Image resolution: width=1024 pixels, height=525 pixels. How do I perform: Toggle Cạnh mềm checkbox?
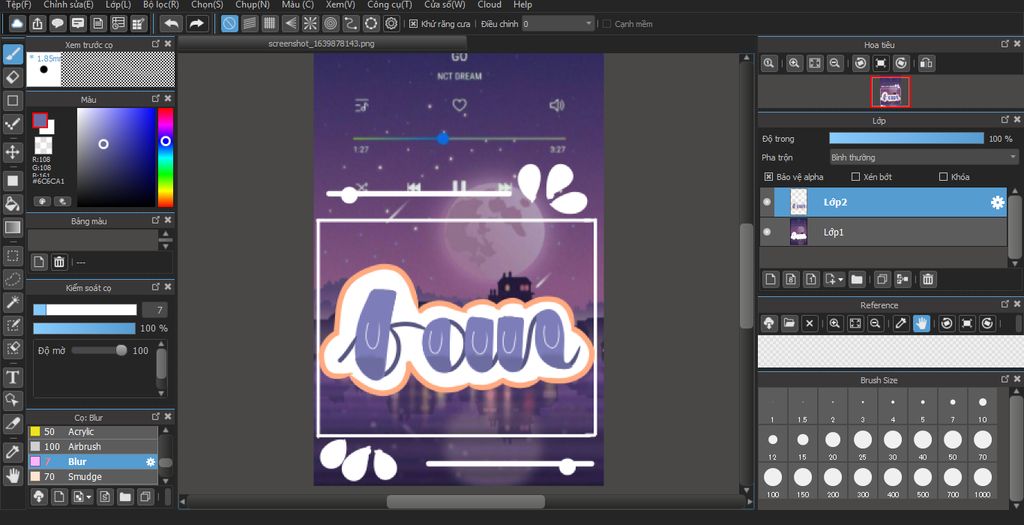click(x=607, y=24)
